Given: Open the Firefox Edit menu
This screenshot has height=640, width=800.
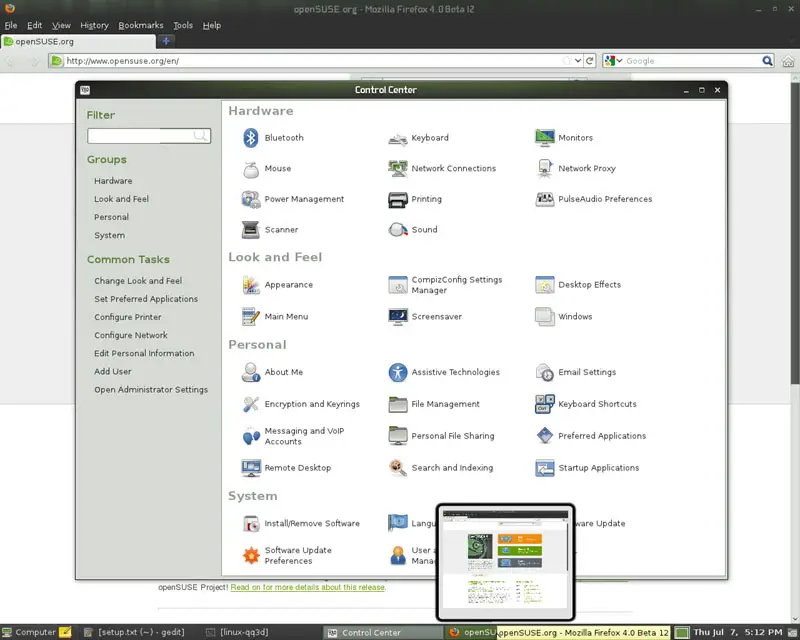Looking at the screenshot, I should [x=34, y=25].
